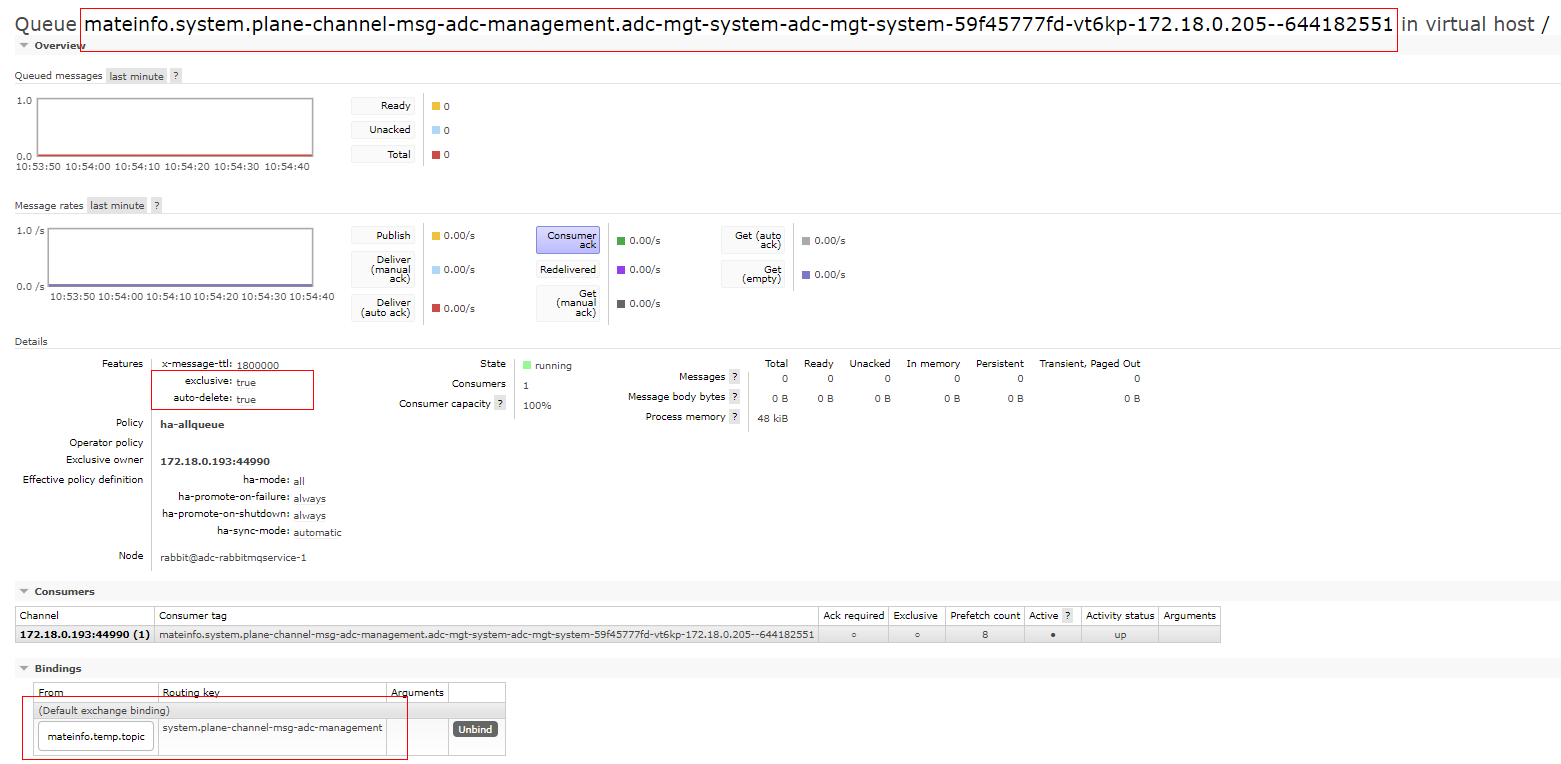The height and width of the screenshot is (764, 1561).
Task: Click the (Default exchange binding) row
Action: (x=269, y=710)
